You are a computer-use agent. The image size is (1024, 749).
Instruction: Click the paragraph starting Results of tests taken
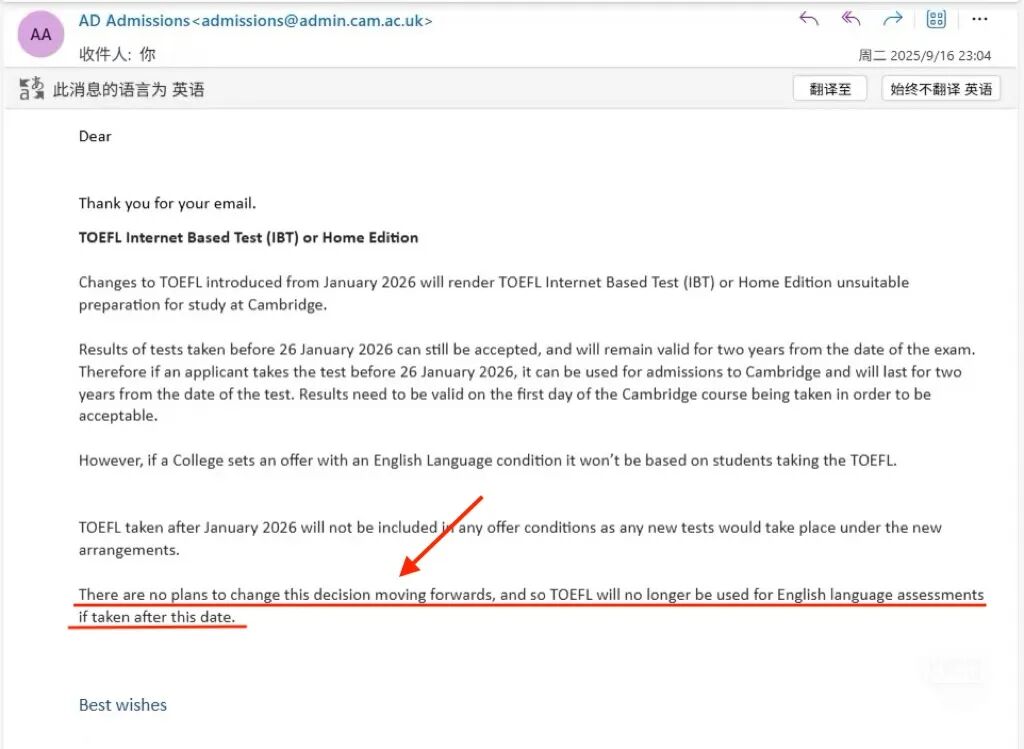click(x=527, y=383)
